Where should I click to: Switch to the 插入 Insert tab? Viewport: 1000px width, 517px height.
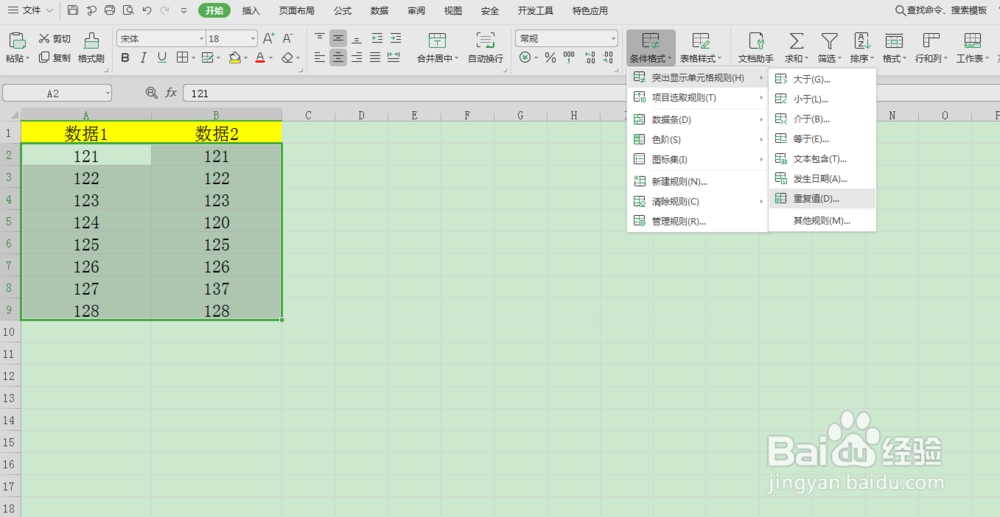251,11
